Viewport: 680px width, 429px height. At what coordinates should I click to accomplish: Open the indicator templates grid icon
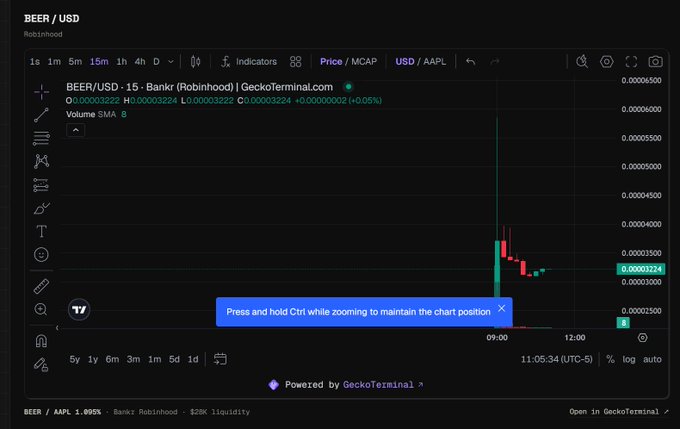[295, 62]
